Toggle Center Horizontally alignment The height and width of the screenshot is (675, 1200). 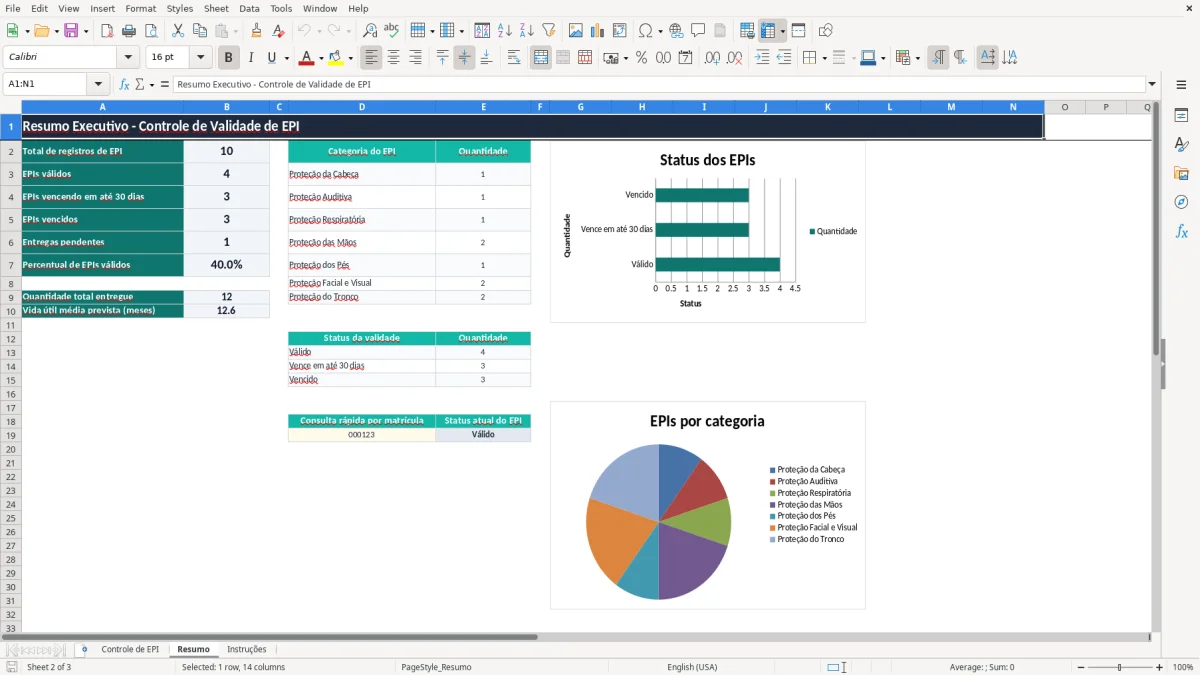(x=394, y=58)
